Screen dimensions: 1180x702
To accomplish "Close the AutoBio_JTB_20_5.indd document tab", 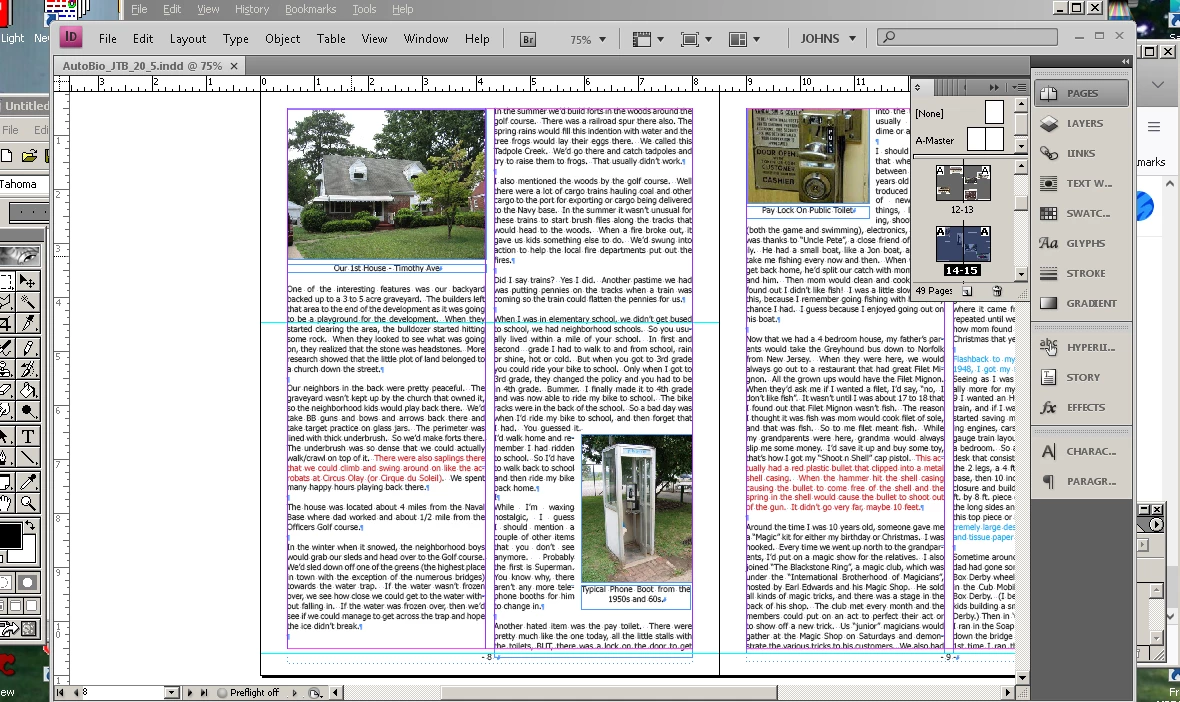I will tap(234, 66).
